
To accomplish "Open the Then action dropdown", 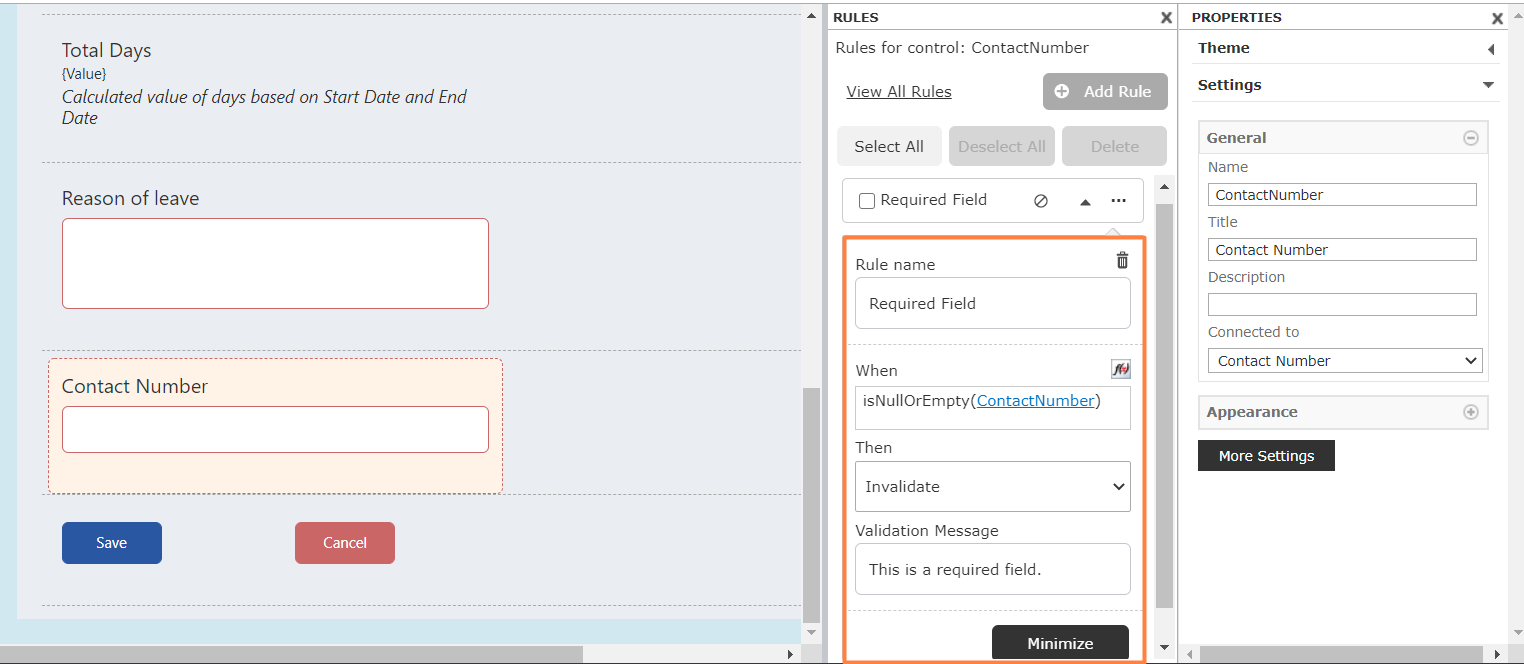I will 993,486.
